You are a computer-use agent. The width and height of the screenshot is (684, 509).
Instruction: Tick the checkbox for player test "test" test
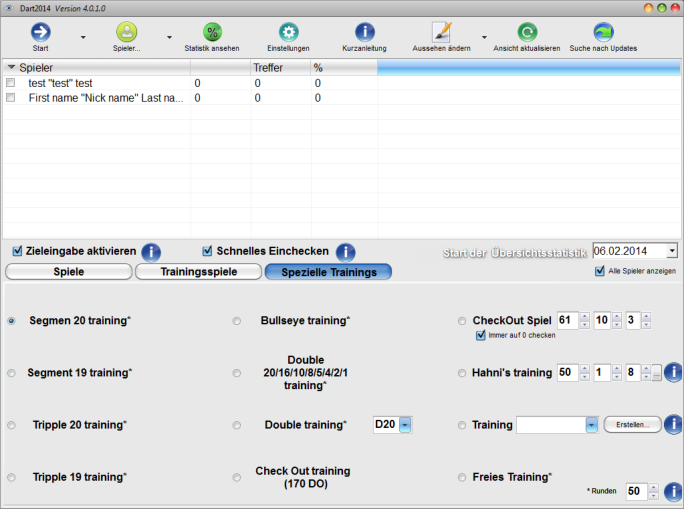[11, 84]
